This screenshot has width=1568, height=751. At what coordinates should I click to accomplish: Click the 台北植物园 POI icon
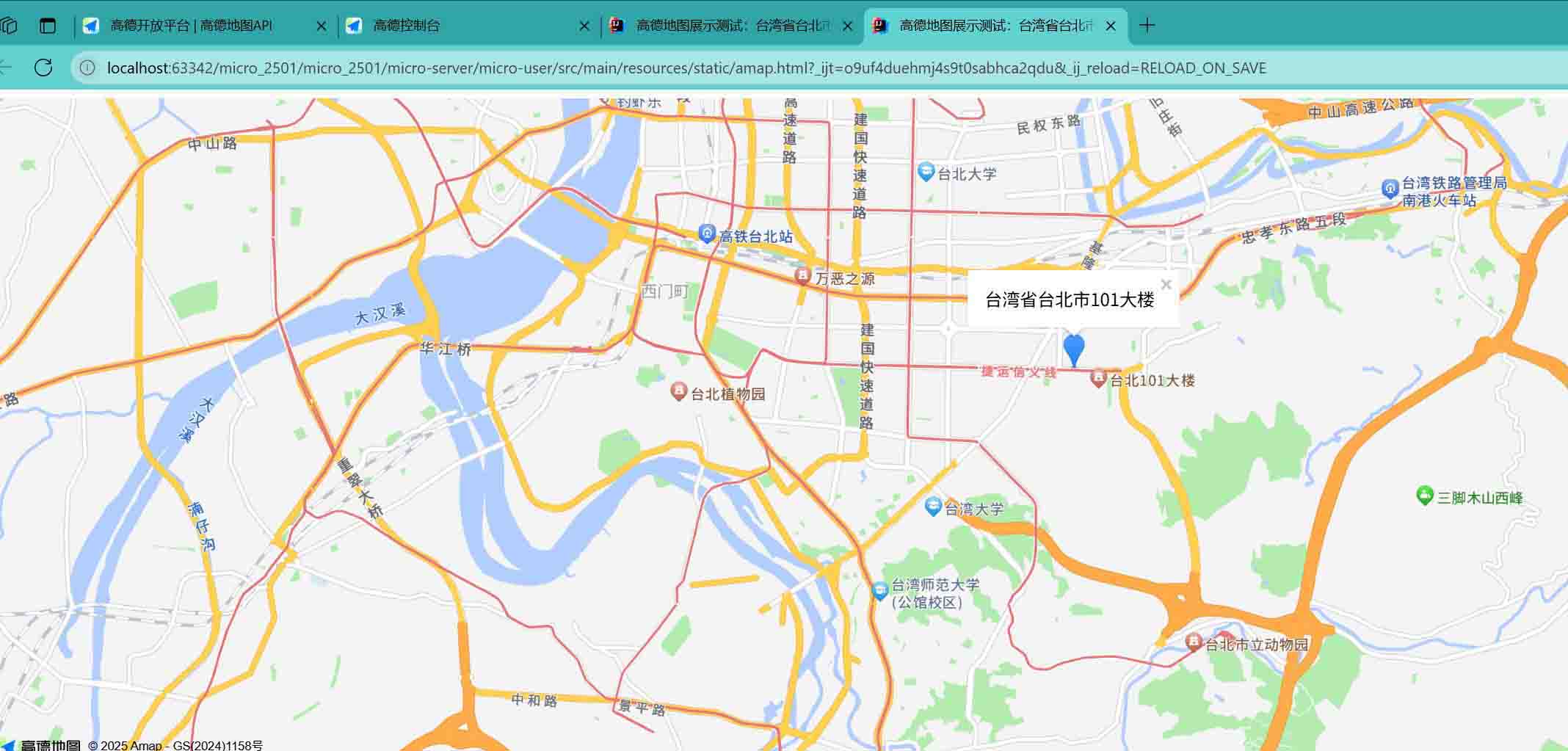679,391
